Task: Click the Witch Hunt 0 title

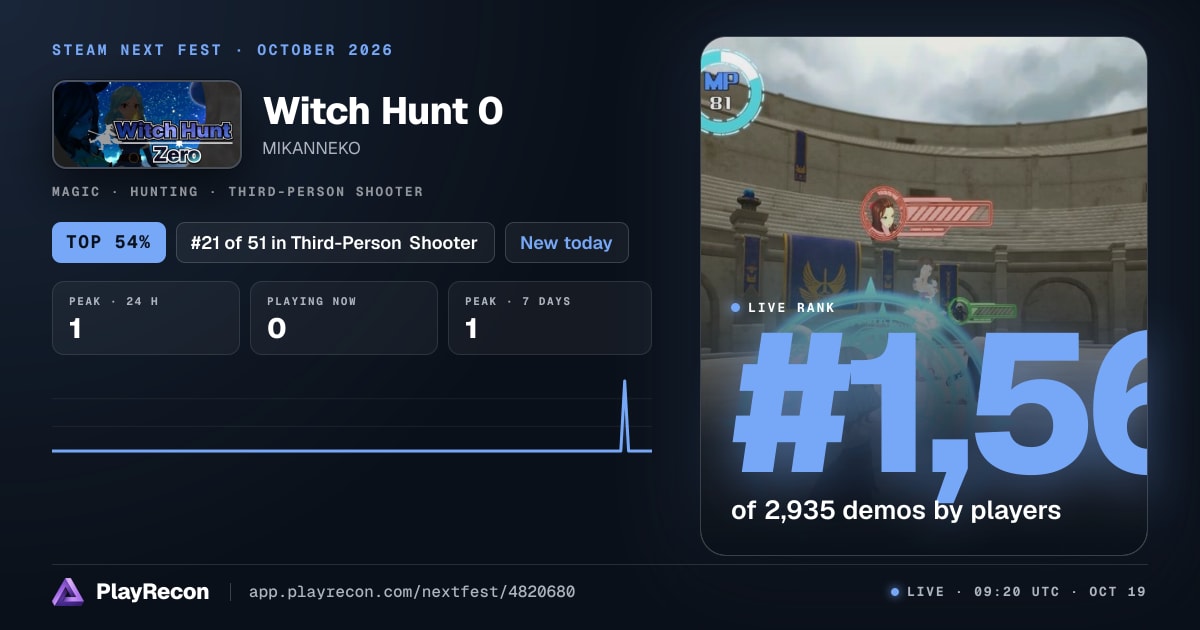Action: [x=383, y=111]
